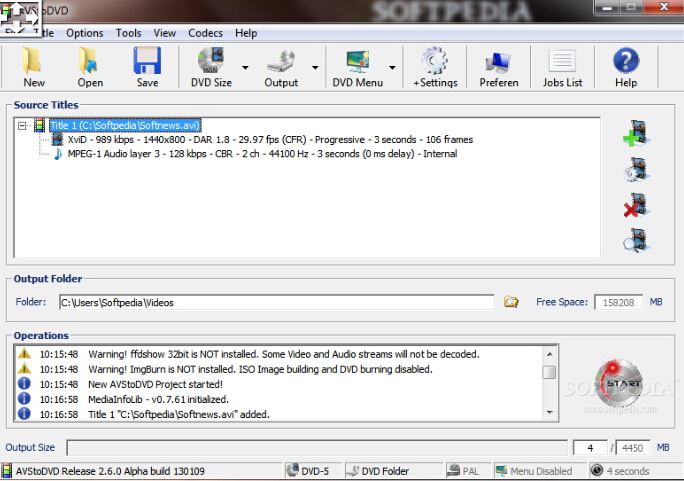Image resolution: width=684 pixels, height=481 pixels.
Task: Browse output folder with the folder icon
Action: [x=511, y=302]
